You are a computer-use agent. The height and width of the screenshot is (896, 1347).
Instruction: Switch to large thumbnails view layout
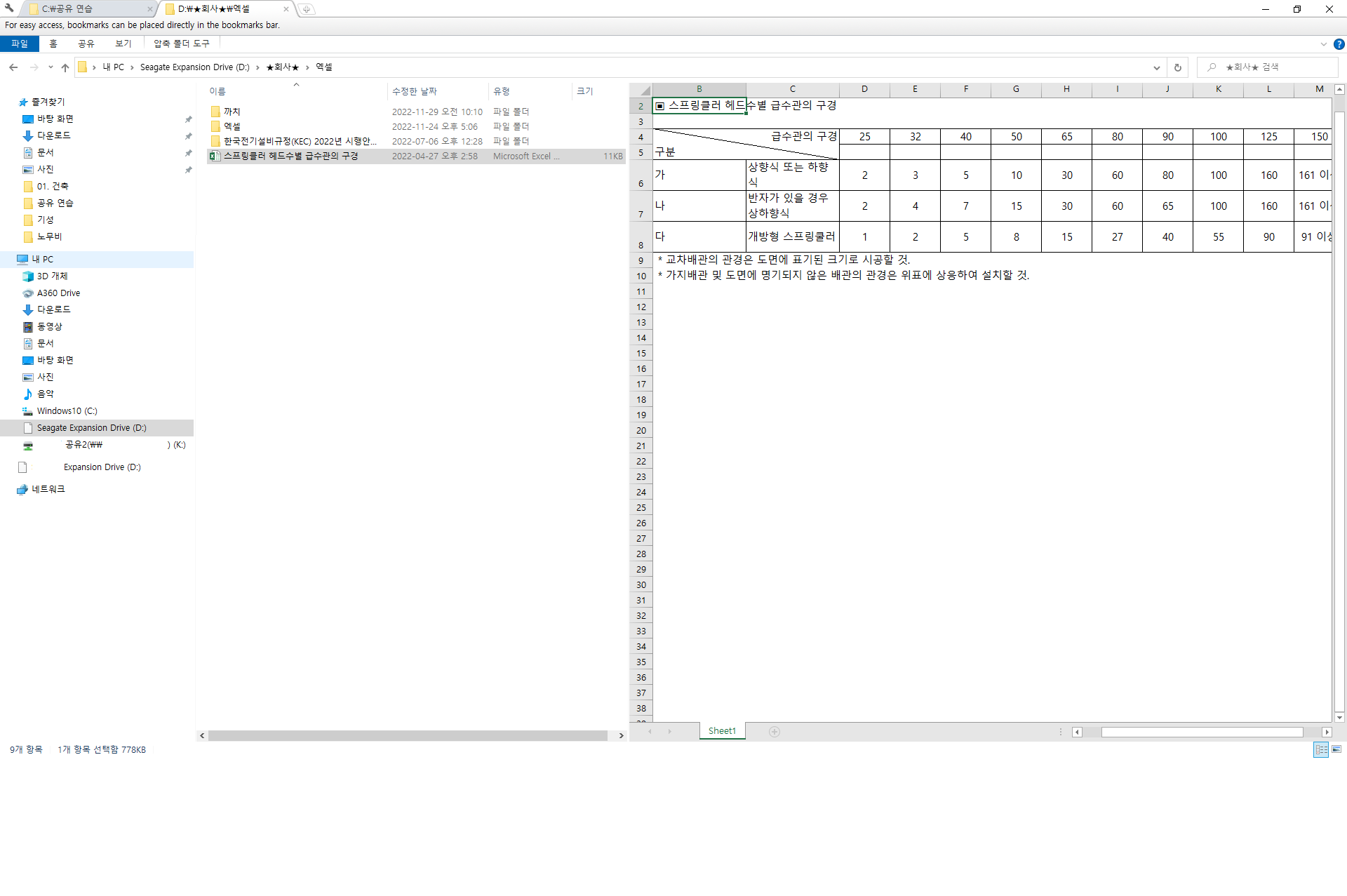coord(1336,749)
